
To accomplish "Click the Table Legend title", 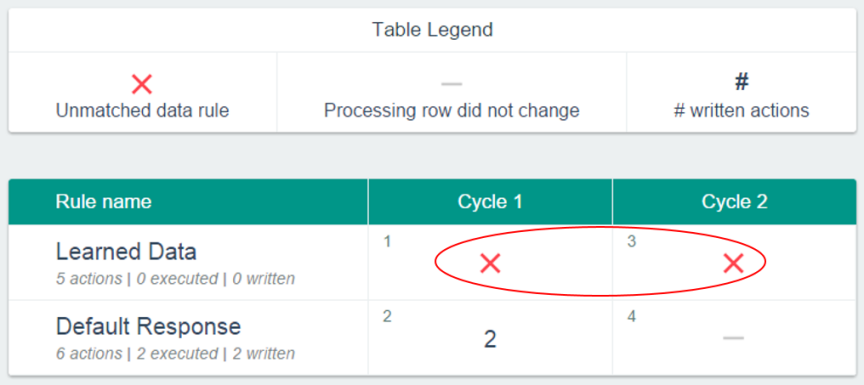I will point(433,30).
